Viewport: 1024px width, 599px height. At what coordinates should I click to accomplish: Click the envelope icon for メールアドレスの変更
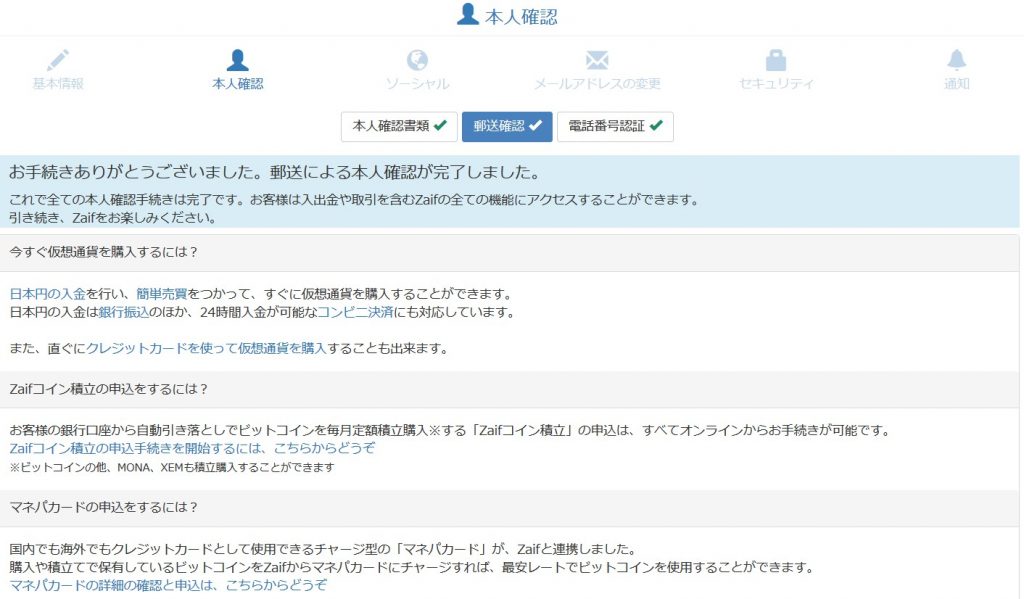[x=597, y=60]
